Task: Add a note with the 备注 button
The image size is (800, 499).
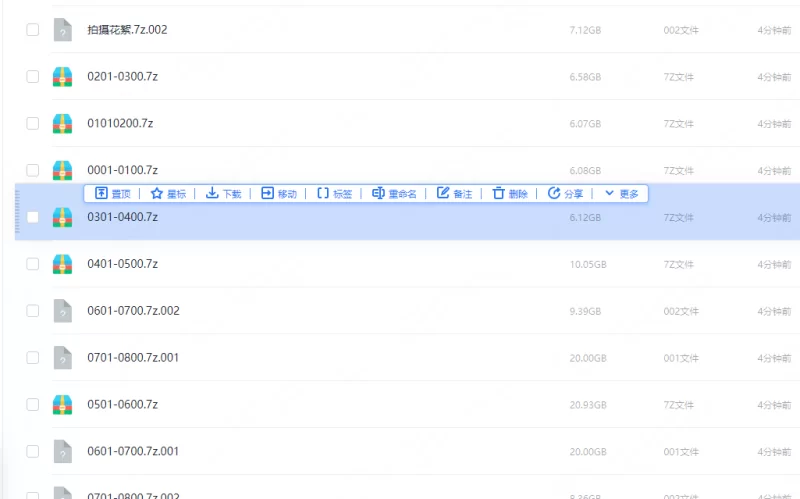Action: pos(454,194)
